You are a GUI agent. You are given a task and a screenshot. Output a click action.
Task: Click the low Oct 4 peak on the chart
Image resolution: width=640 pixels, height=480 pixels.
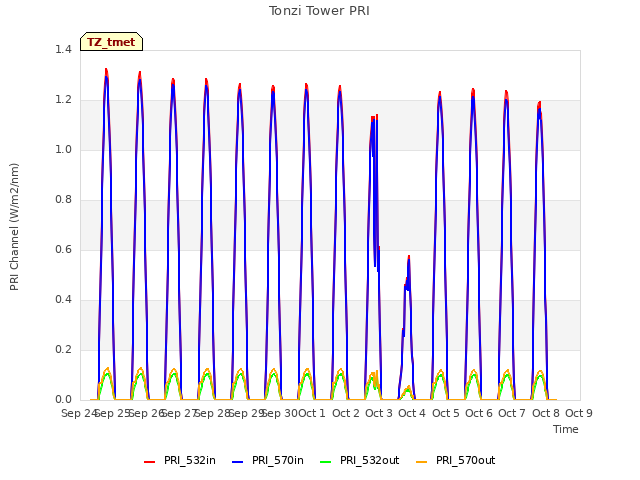[409, 257]
